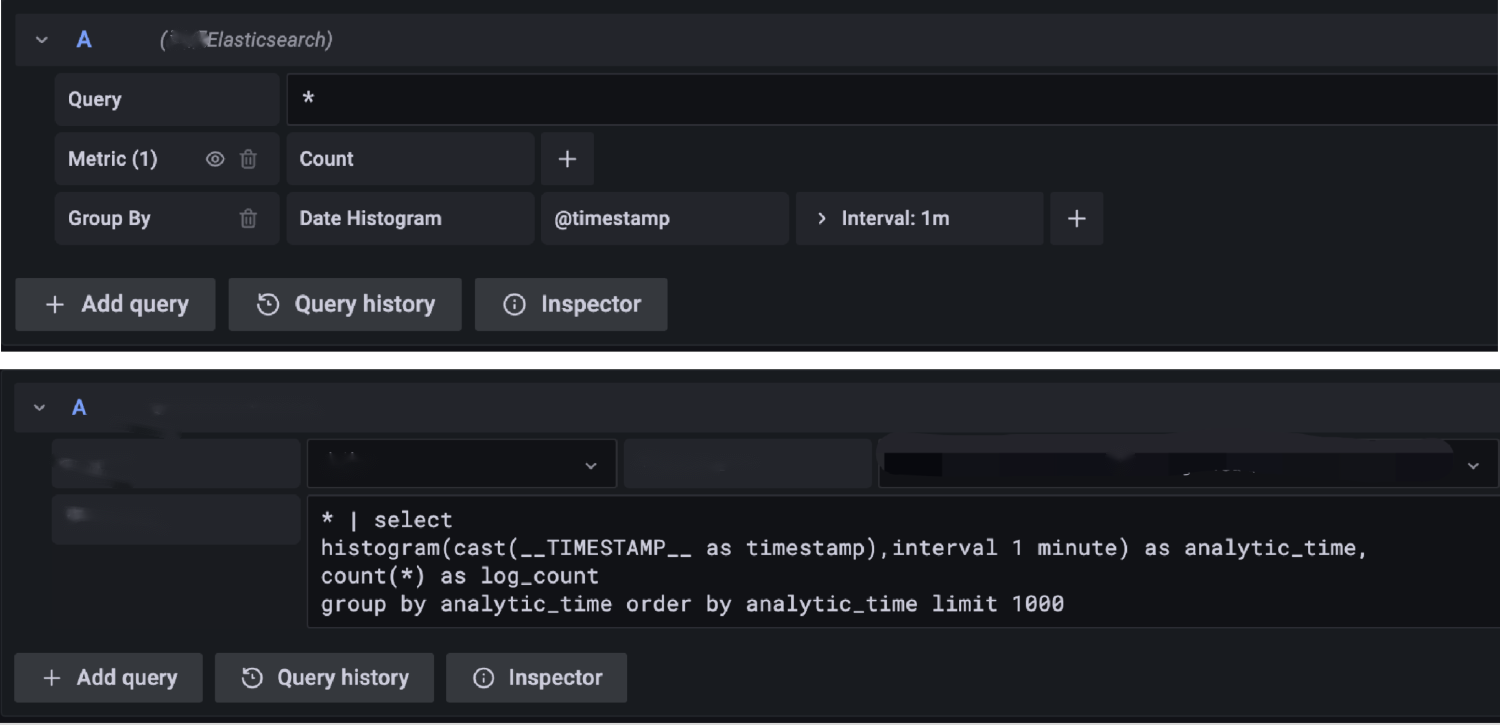Screen dimensions: 1500x725
Task: Change the @timestamp field selector
Action: pyautogui.click(x=664, y=219)
